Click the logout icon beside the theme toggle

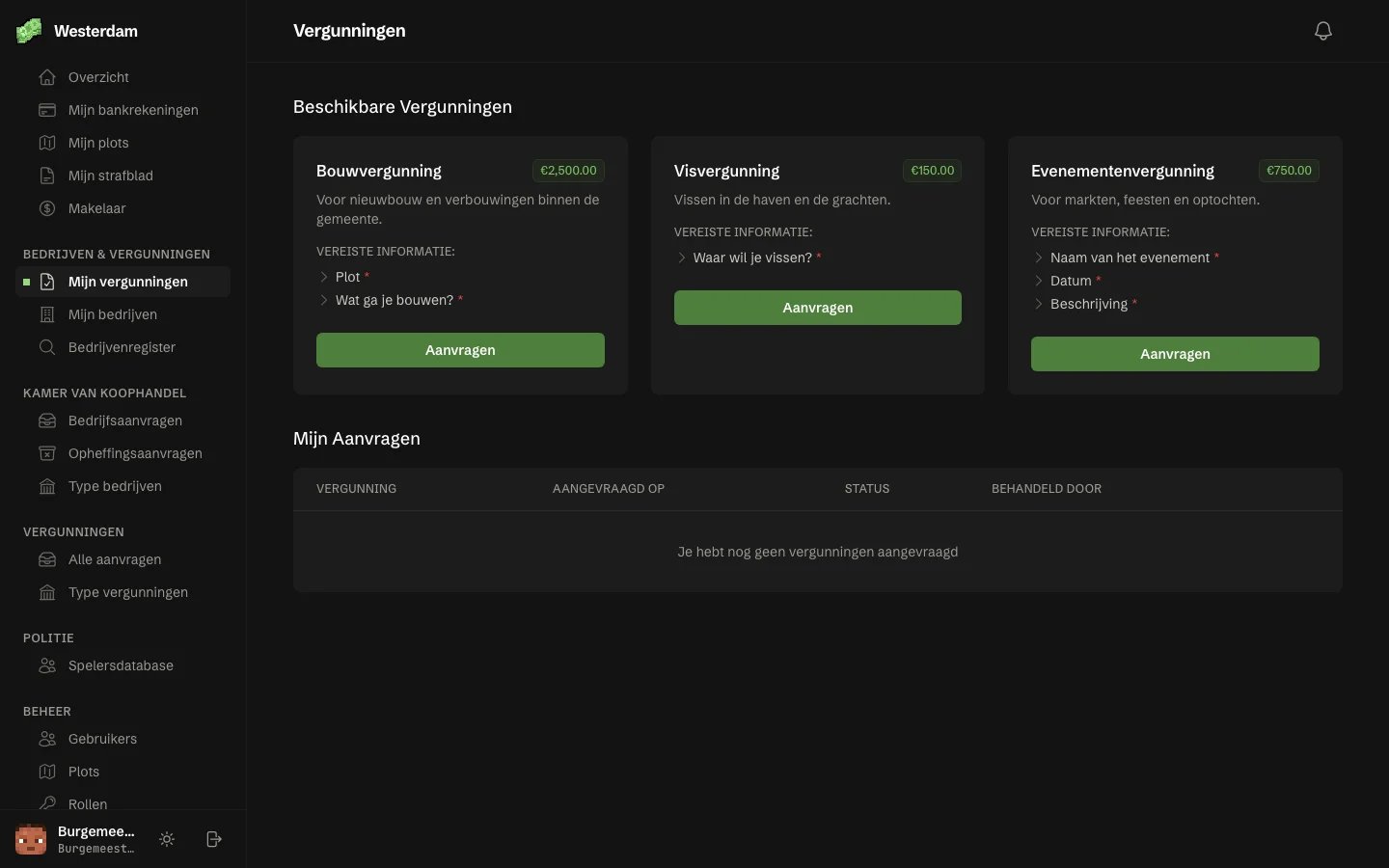click(x=214, y=839)
